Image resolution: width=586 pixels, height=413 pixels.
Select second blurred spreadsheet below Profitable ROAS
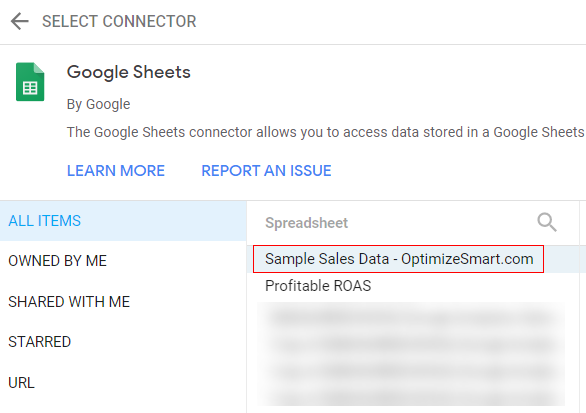point(411,345)
